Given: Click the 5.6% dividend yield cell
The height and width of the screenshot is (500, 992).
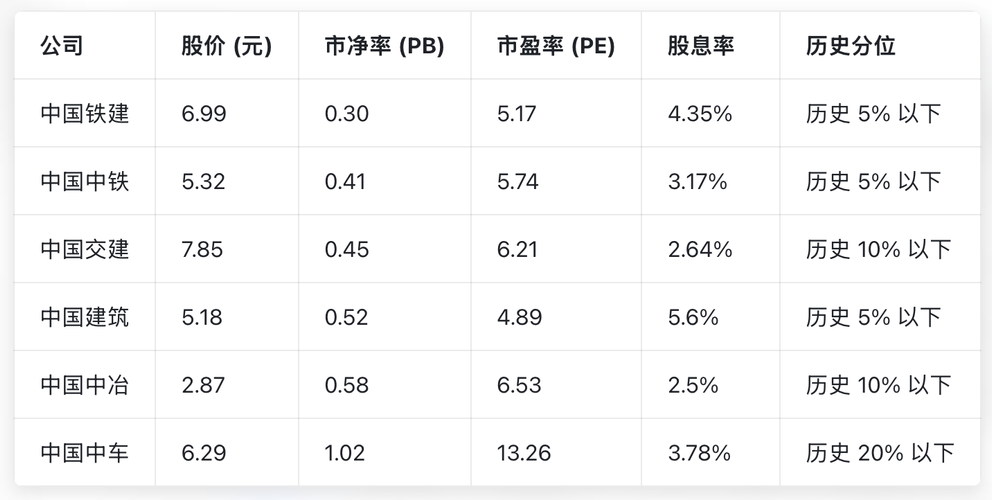Looking at the screenshot, I should click(x=693, y=317).
